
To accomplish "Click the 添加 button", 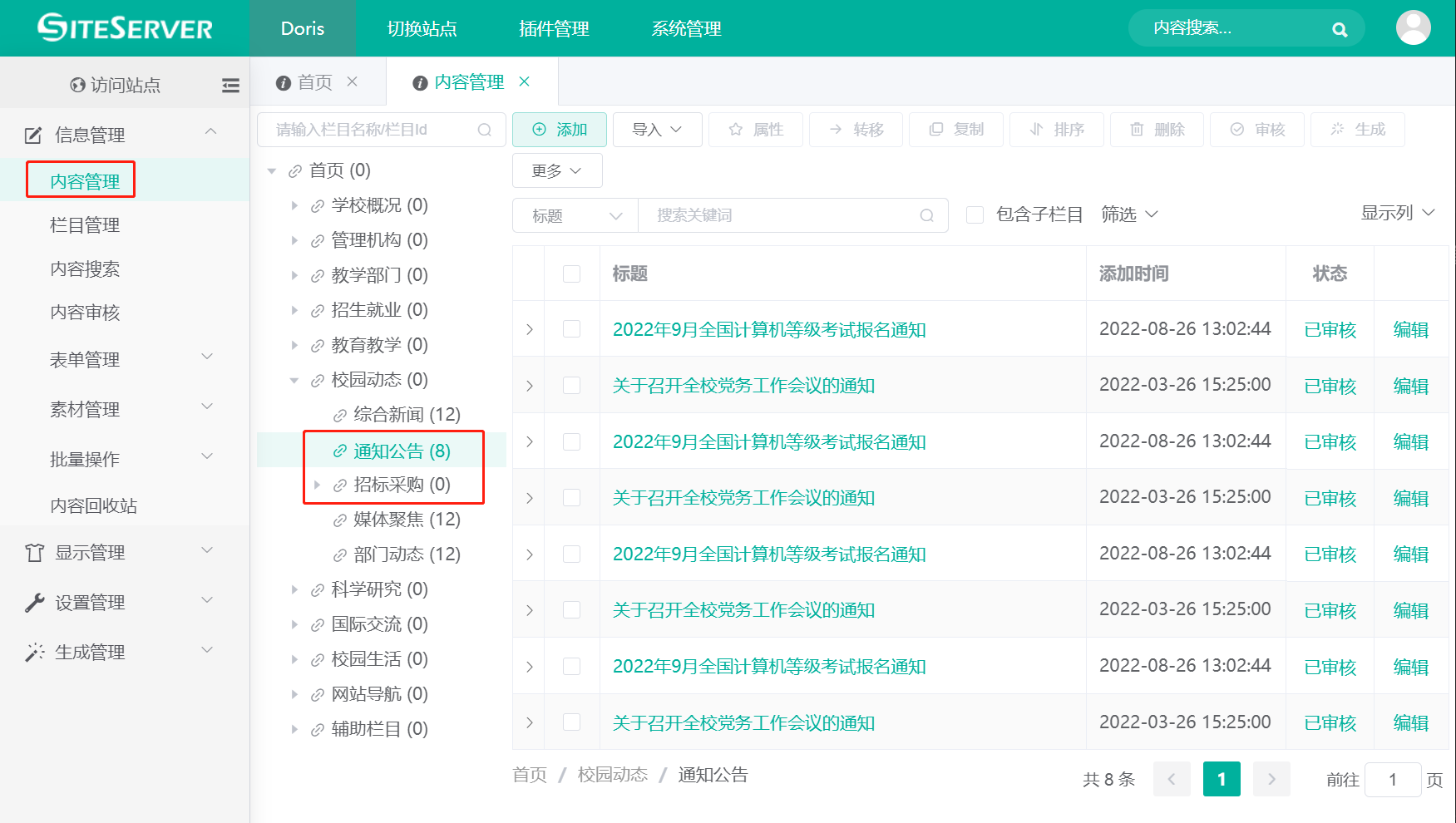I will point(559,129).
